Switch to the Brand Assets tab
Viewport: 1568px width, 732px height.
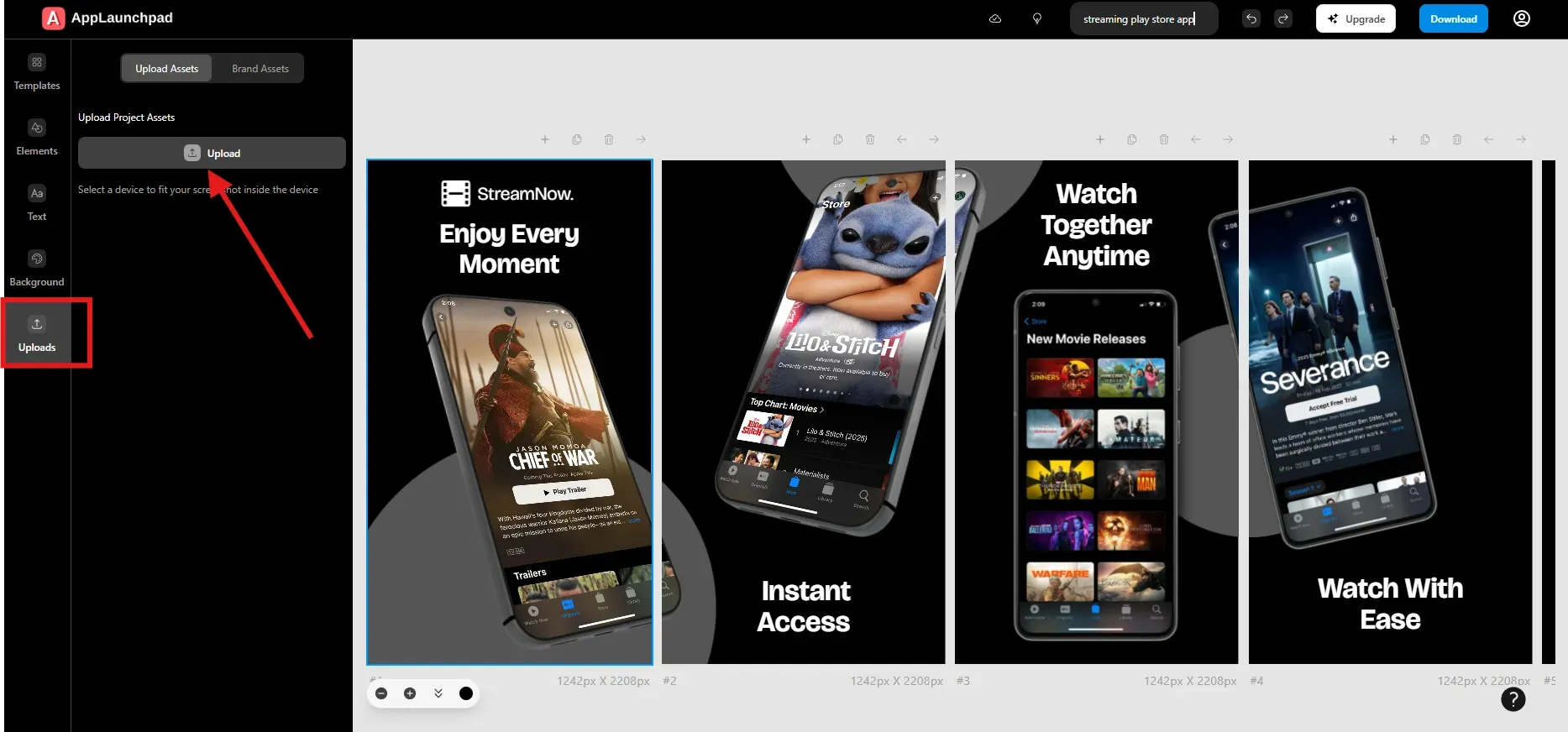click(x=260, y=69)
